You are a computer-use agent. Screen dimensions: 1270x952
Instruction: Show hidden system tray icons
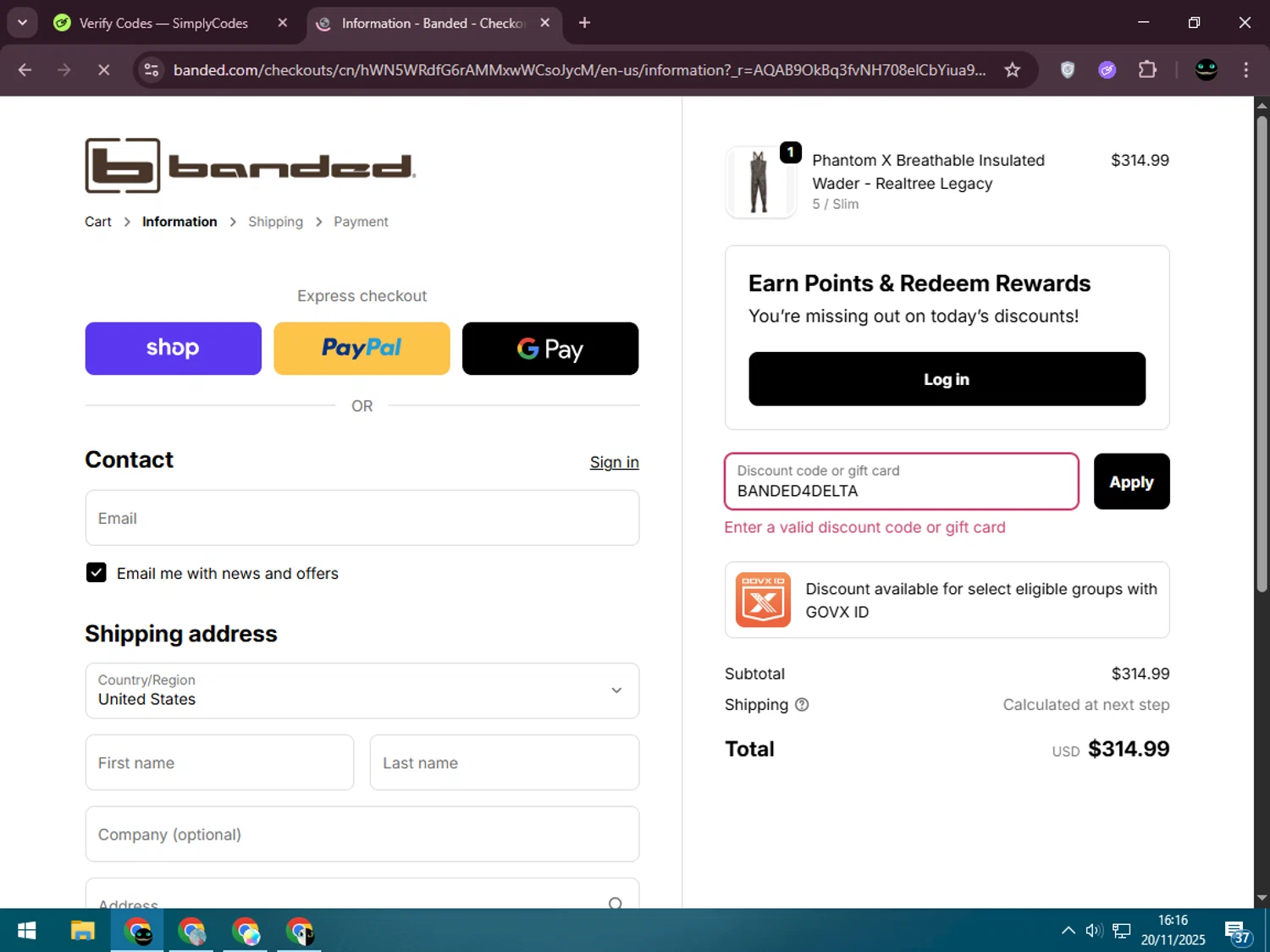(x=1068, y=931)
